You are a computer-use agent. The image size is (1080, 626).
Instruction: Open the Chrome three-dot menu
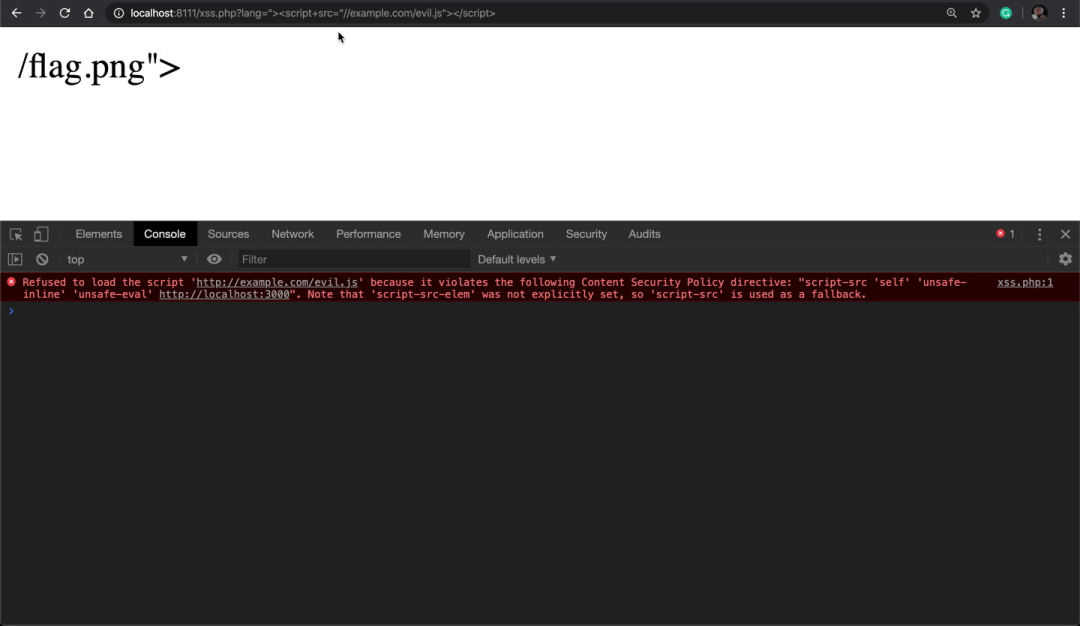[1063, 13]
